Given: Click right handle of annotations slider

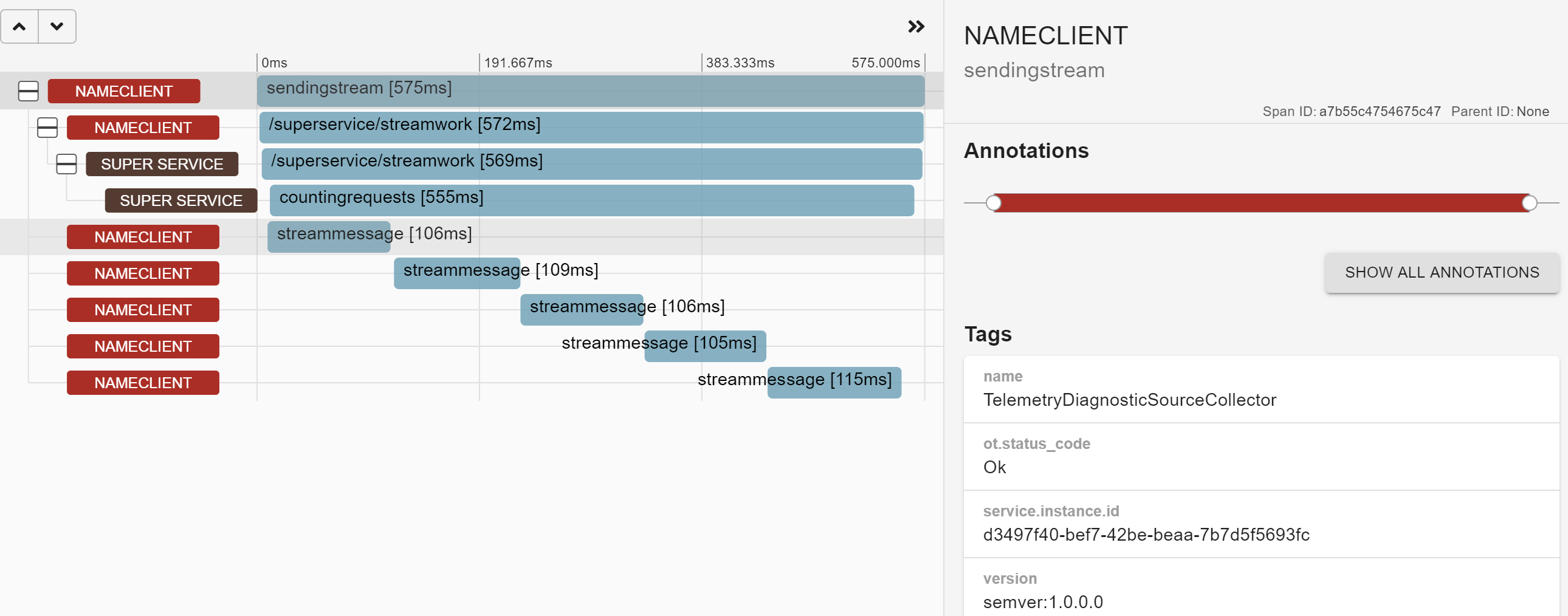Looking at the screenshot, I should click(1529, 203).
